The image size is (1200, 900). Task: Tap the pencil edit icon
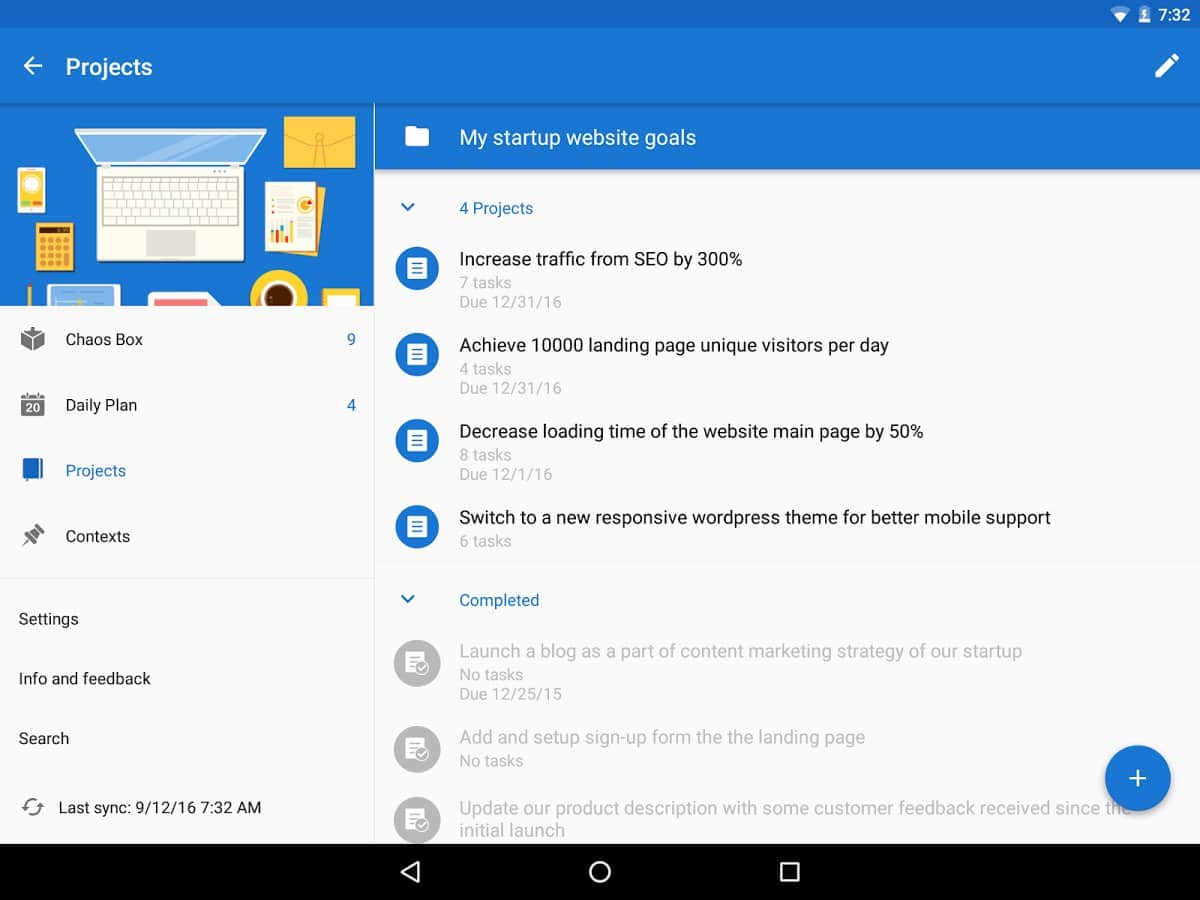point(1166,66)
